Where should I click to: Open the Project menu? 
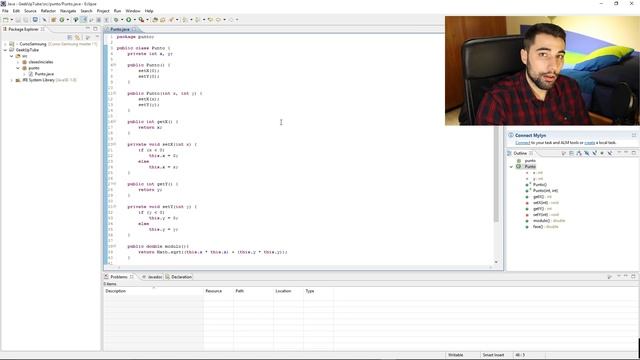tap(103, 11)
